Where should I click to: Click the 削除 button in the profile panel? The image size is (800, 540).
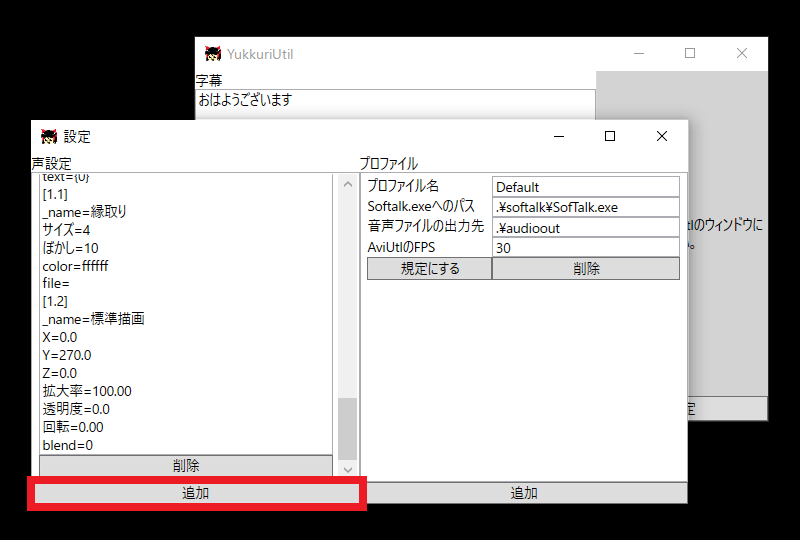586,268
